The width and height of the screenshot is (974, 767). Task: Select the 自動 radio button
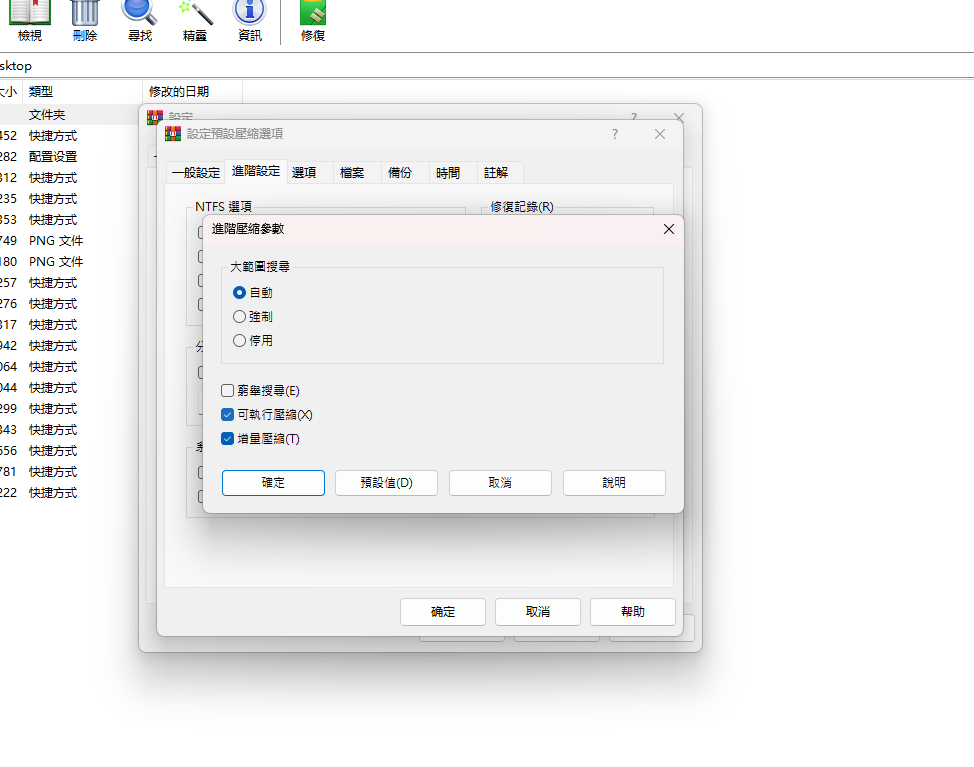pyautogui.click(x=239, y=293)
